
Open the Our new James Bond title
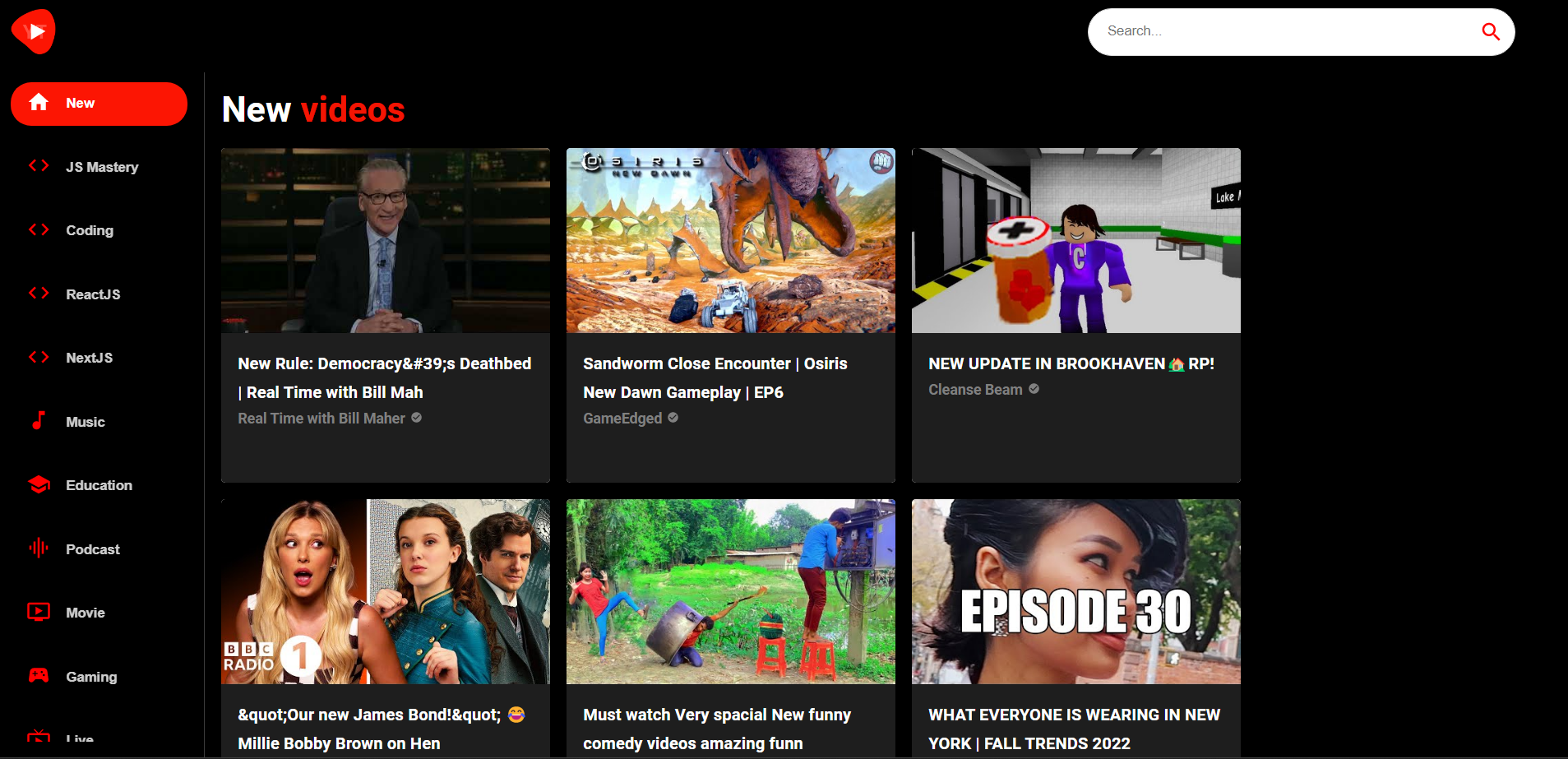(382, 729)
